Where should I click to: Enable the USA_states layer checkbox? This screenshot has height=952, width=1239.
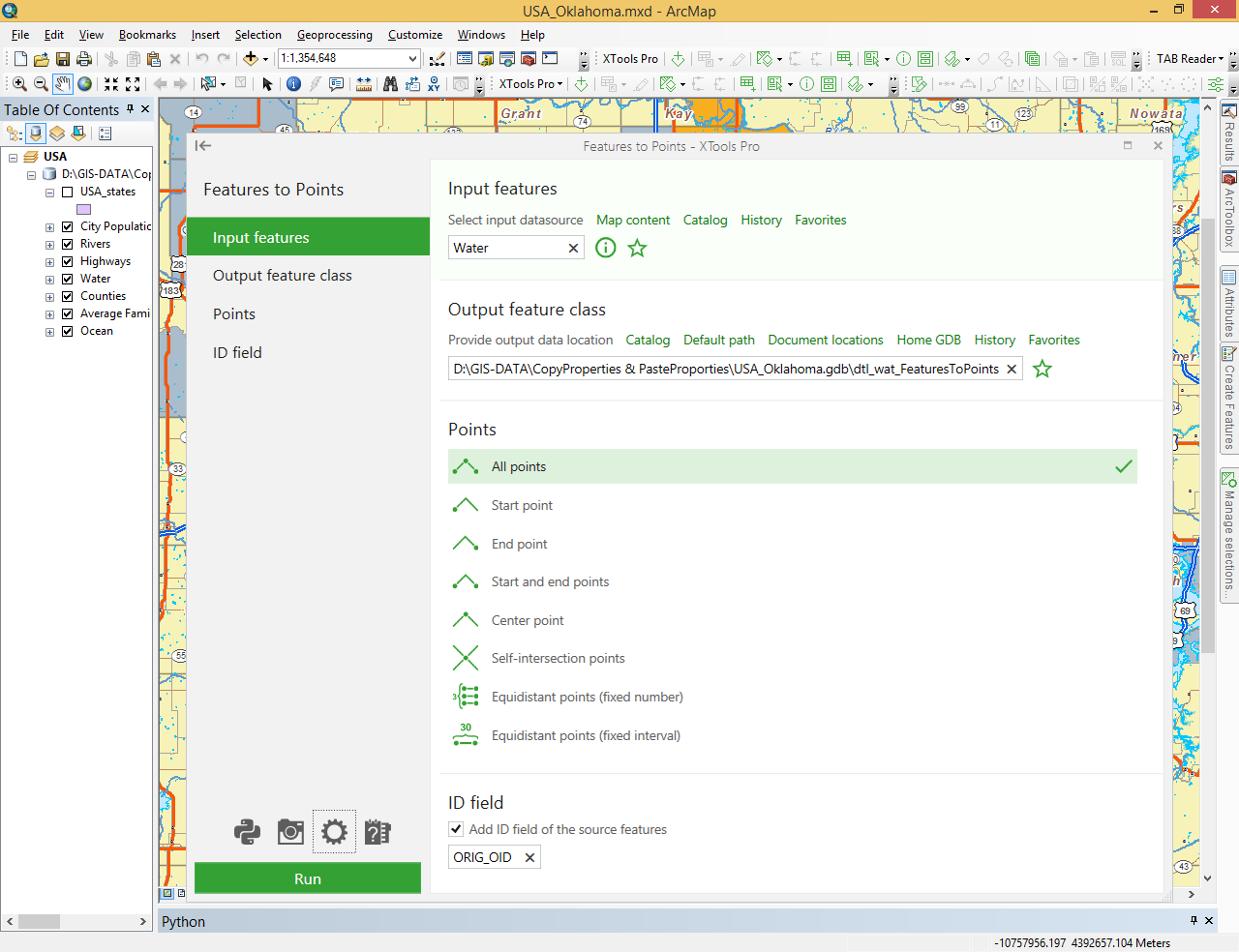[68, 192]
